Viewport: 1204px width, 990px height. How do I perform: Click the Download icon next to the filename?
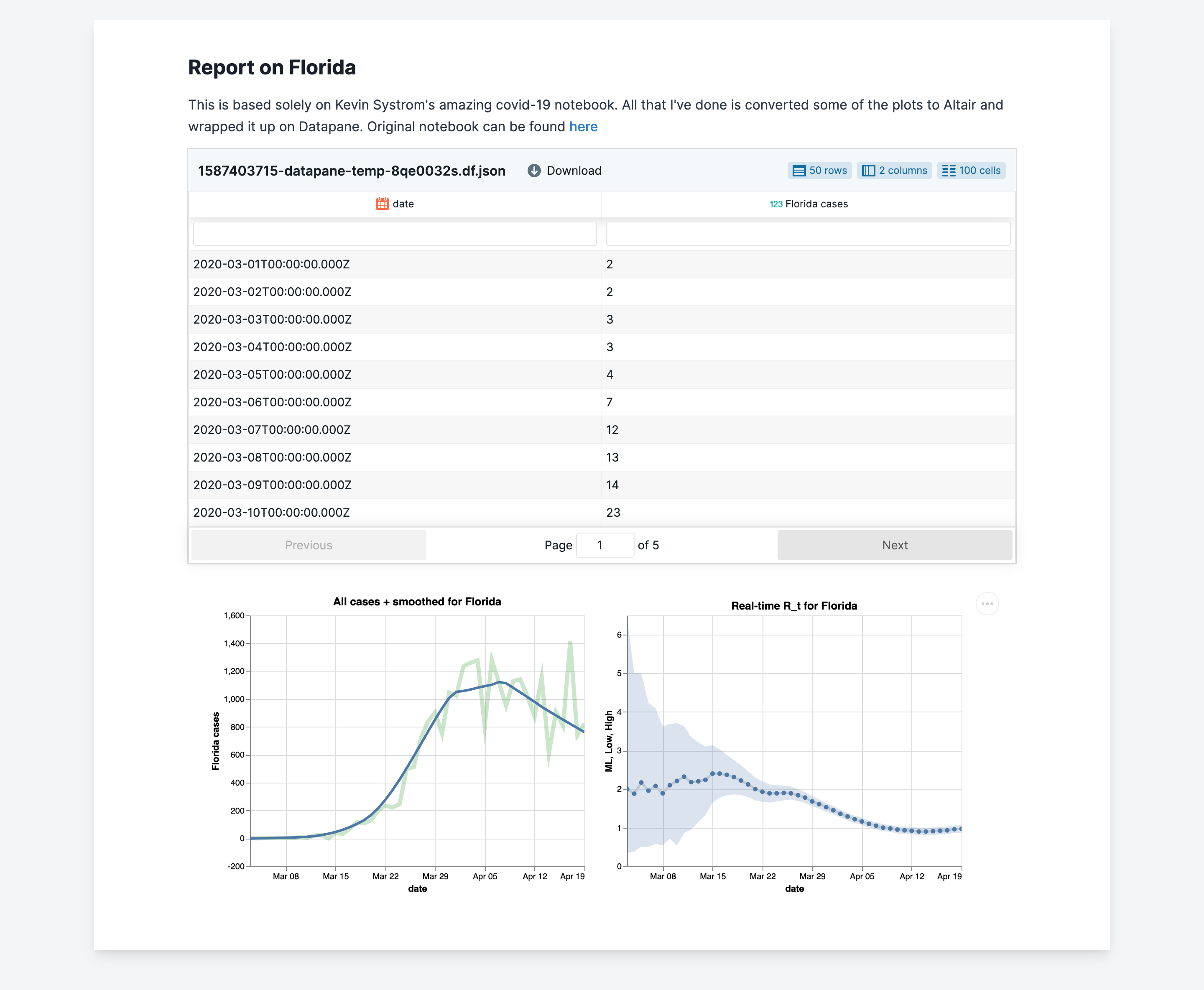coord(534,171)
